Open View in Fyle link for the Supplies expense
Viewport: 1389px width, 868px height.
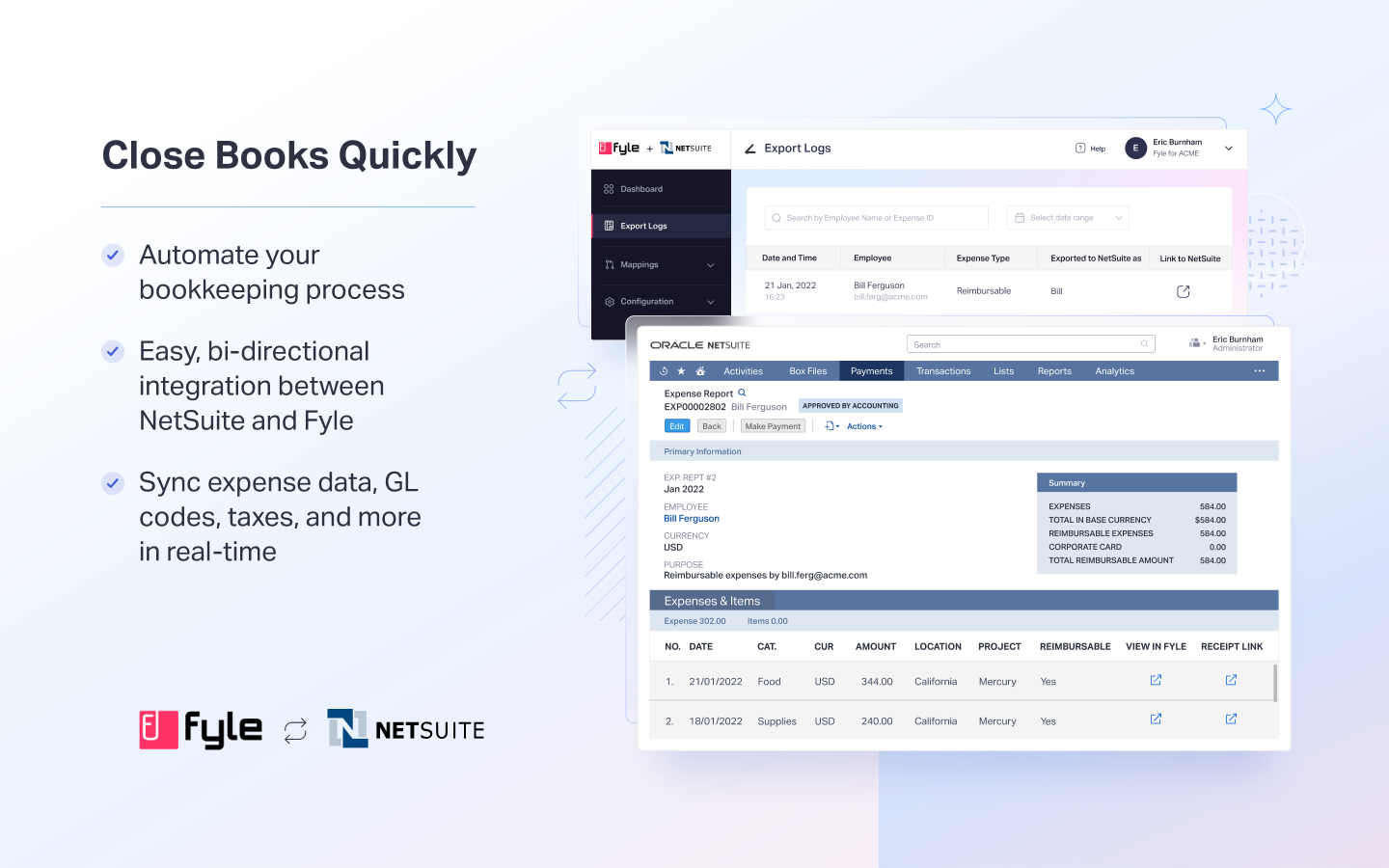(1156, 719)
